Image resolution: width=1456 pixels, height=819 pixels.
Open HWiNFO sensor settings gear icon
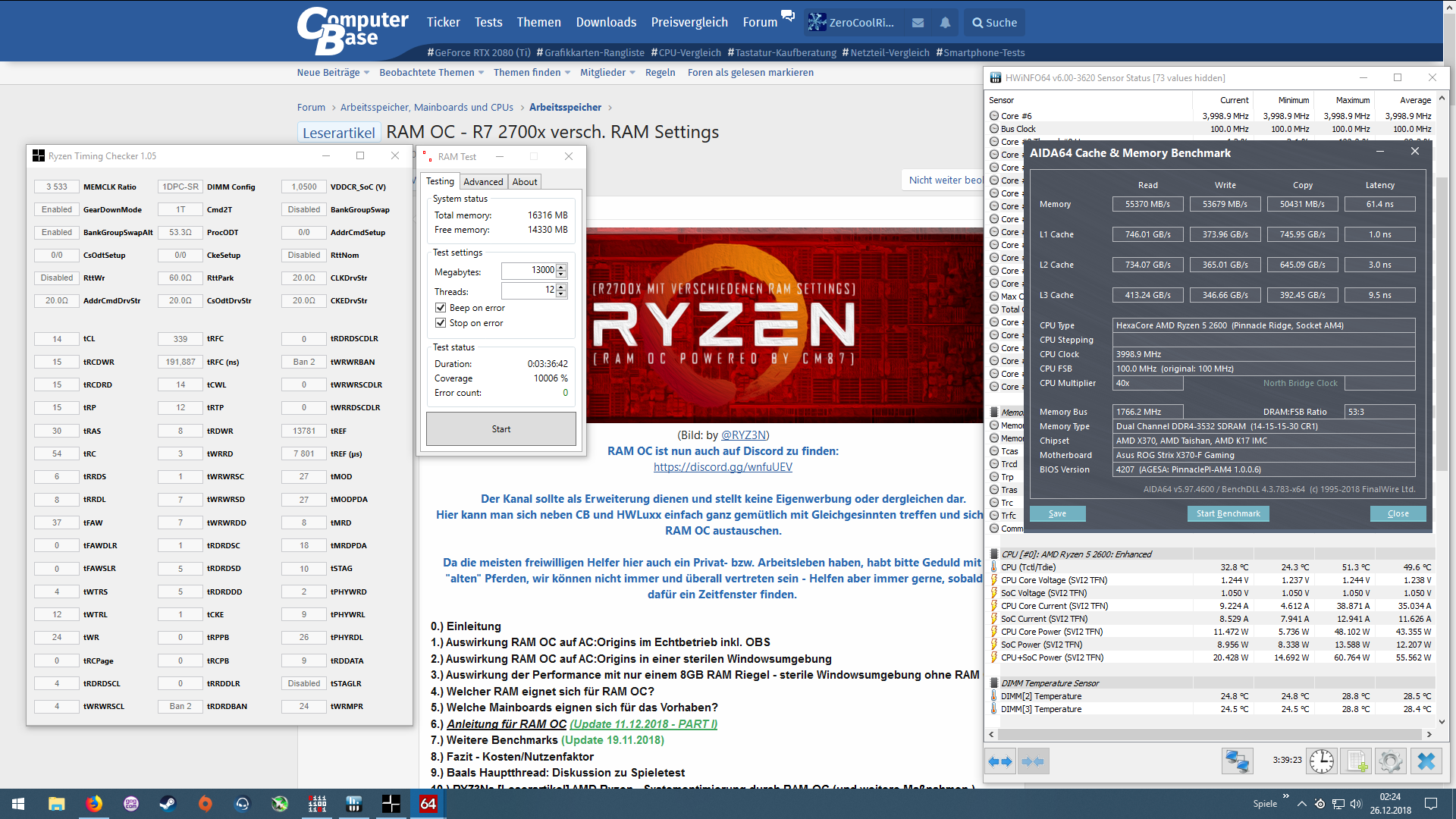point(1391,761)
